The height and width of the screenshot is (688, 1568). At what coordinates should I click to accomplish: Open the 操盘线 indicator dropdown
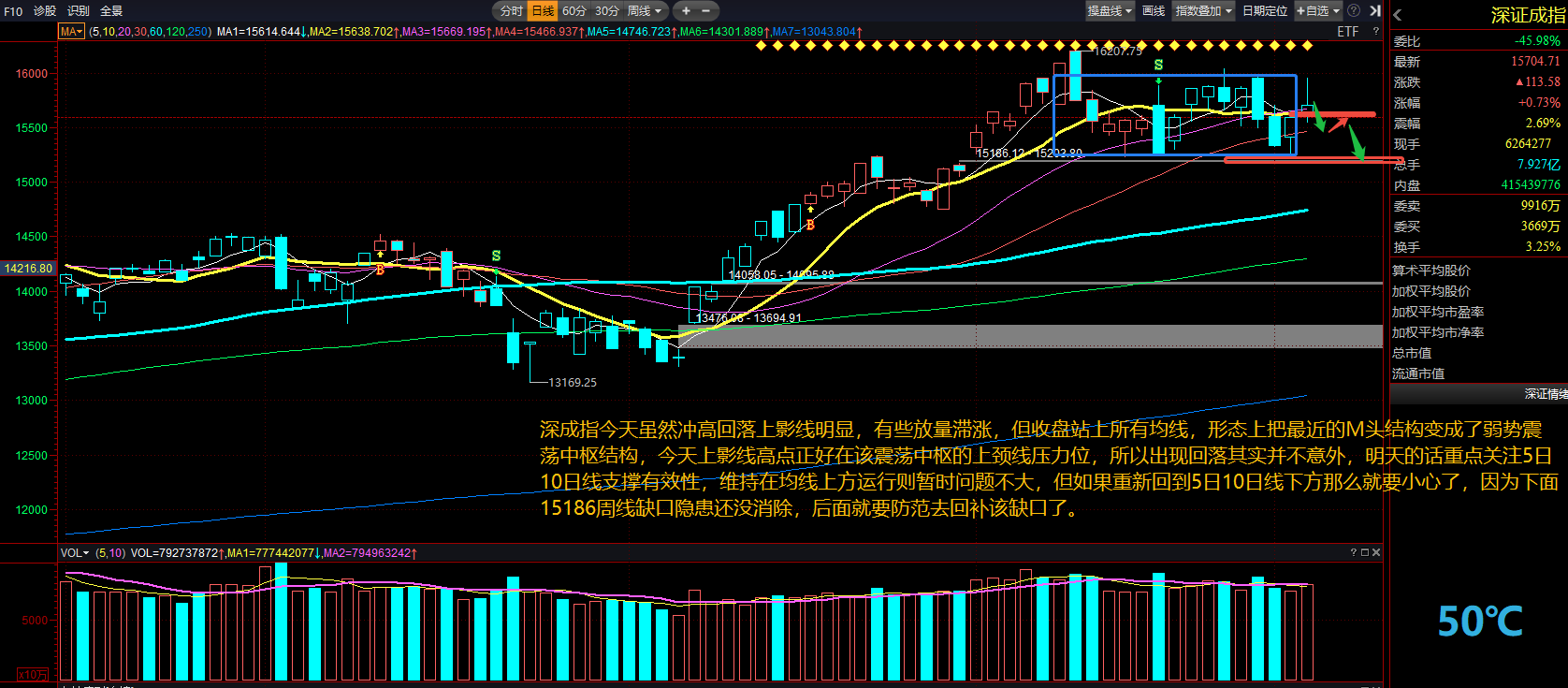coord(1110,11)
